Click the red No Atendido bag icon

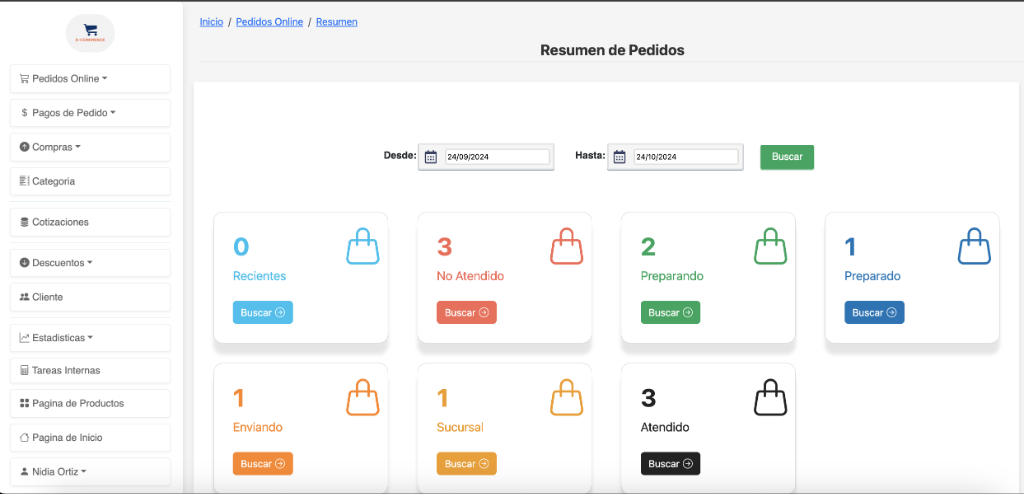point(566,246)
